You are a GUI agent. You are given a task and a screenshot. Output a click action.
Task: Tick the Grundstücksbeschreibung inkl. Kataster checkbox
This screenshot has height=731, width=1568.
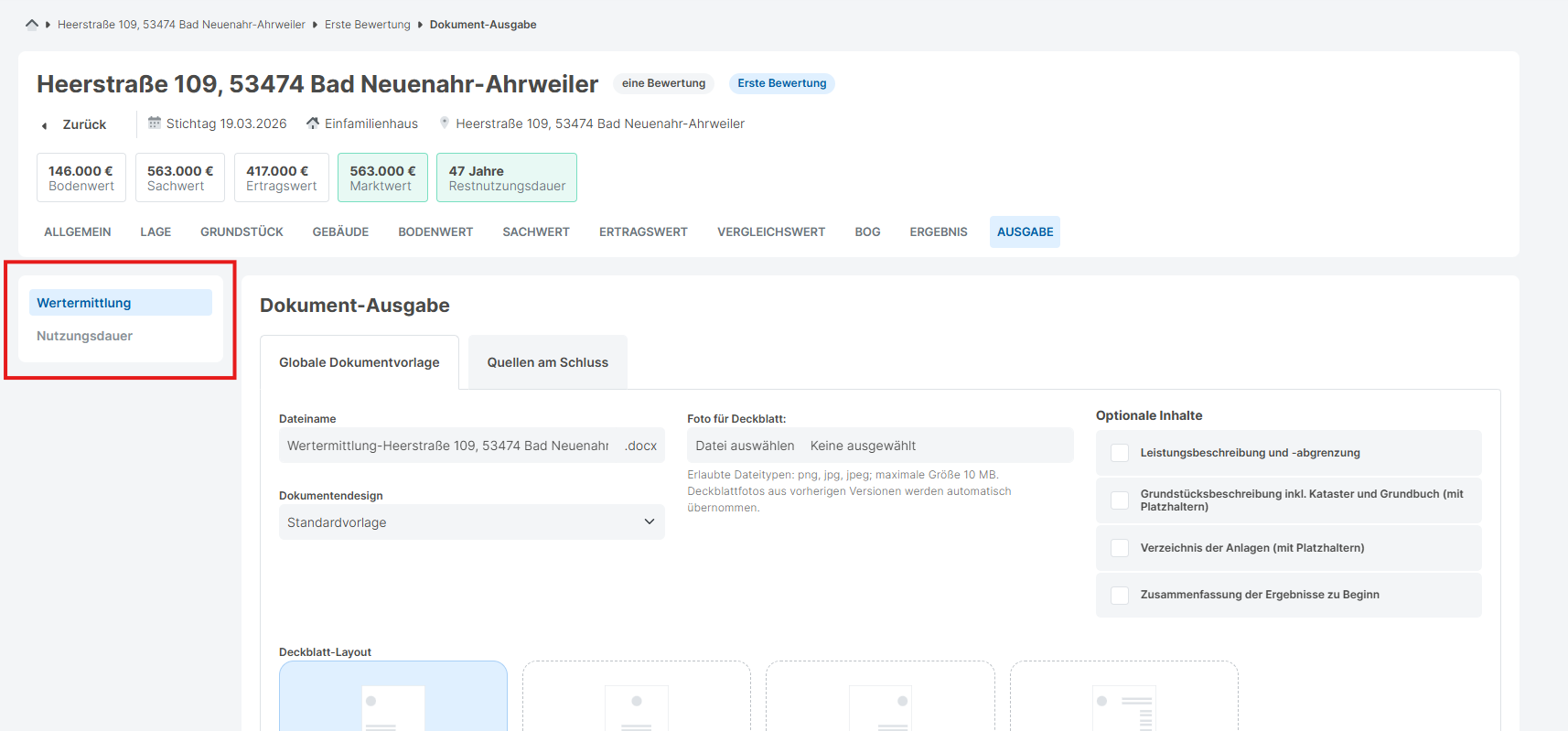click(1120, 500)
